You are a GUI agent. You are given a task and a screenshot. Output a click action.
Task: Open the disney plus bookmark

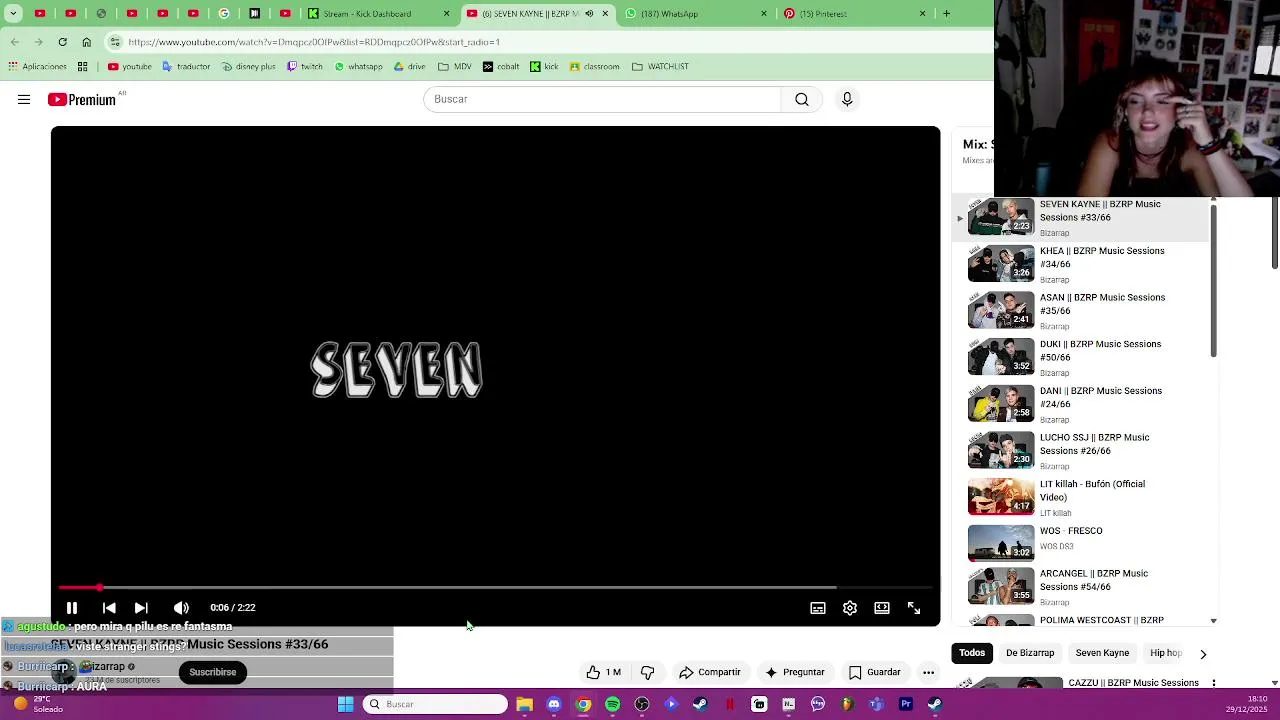pos(247,67)
